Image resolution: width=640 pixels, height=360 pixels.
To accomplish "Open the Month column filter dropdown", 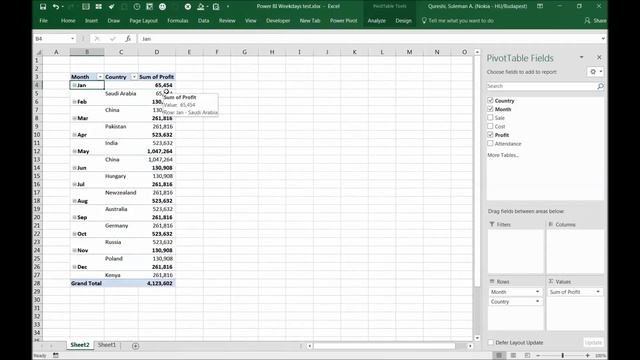I will point(100,77).
